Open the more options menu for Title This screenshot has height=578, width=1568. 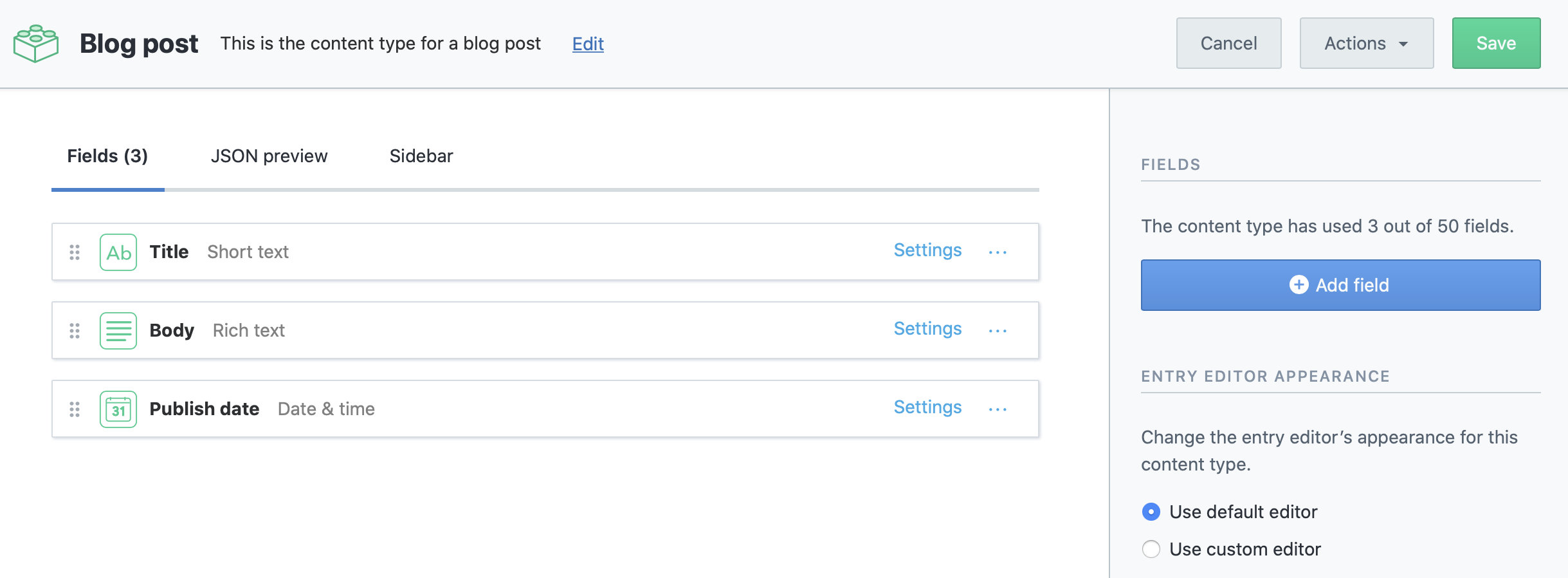[998, 252]
